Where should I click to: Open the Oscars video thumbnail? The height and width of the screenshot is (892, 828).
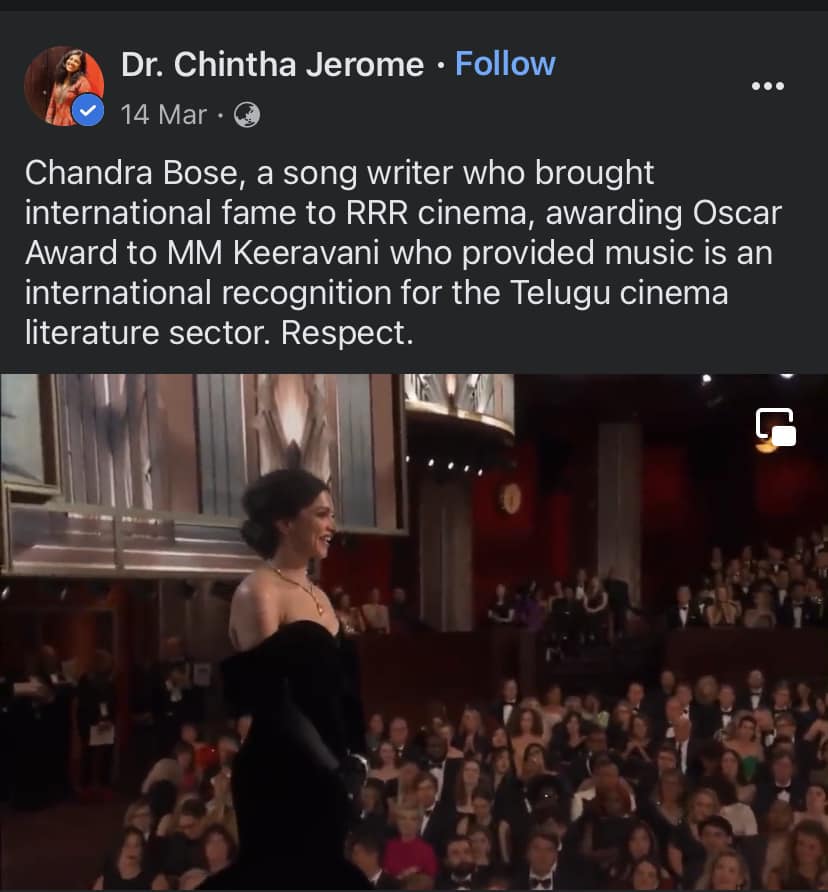(414, 632)
